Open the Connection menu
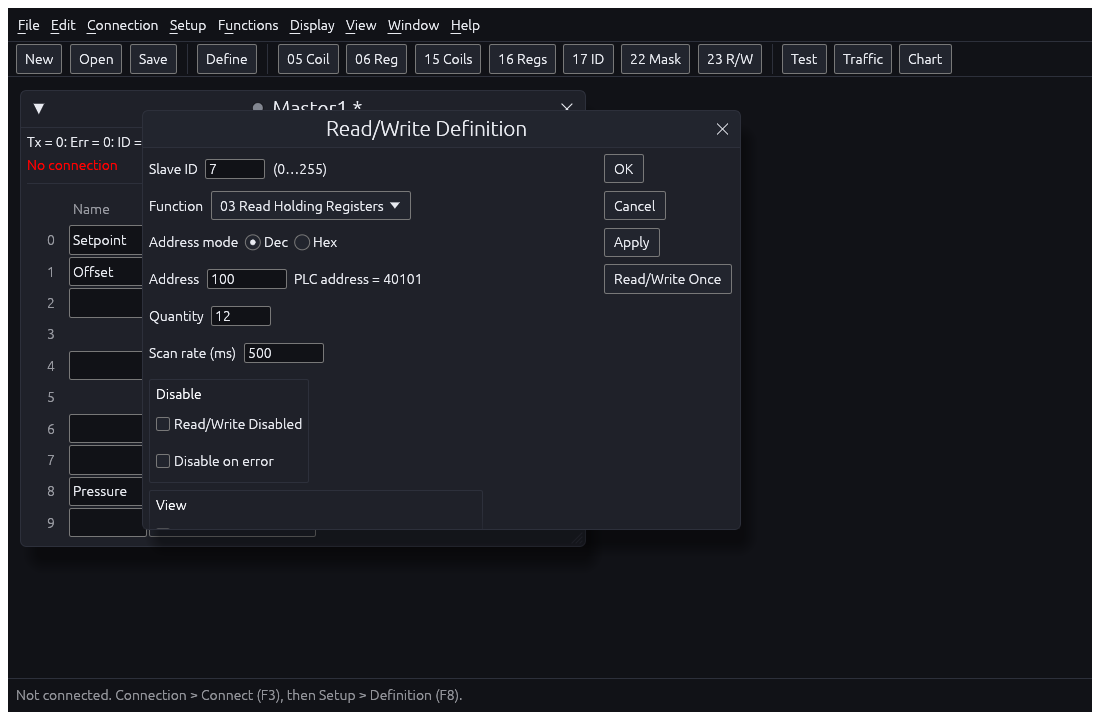The image size is (1100, 720). click(122, 25)
